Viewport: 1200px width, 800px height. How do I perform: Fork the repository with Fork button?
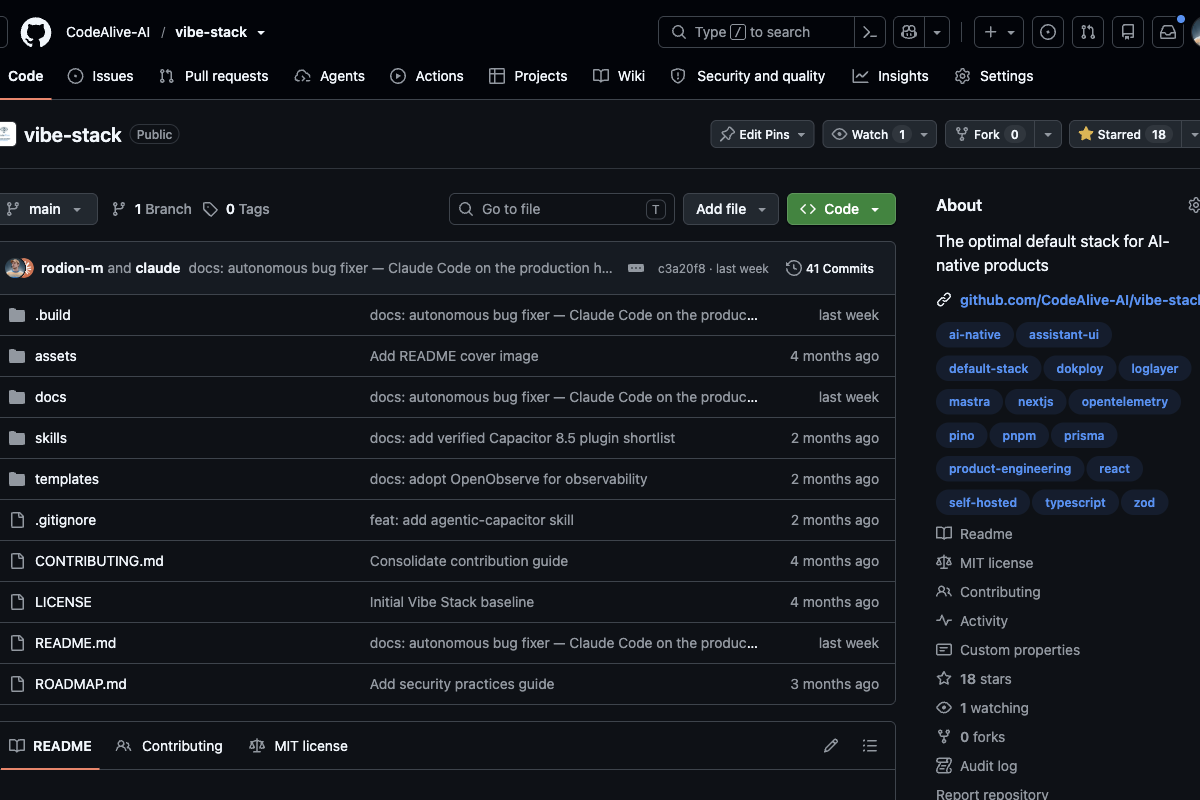click(989, 134)
